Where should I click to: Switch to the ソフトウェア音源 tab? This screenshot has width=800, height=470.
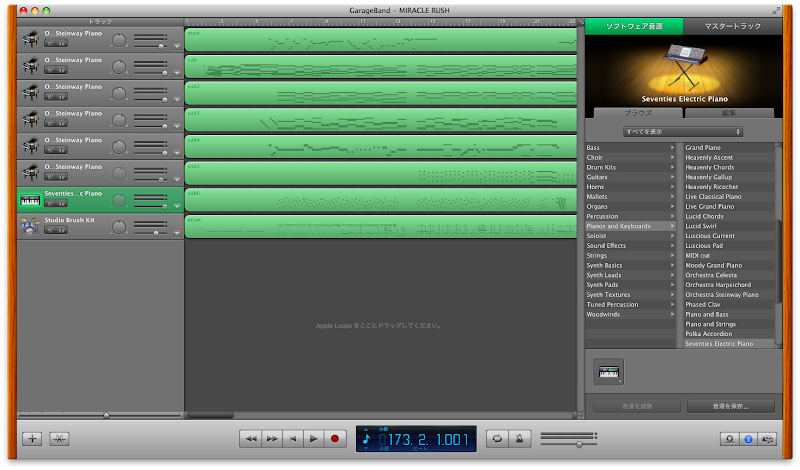coord(634,26)
